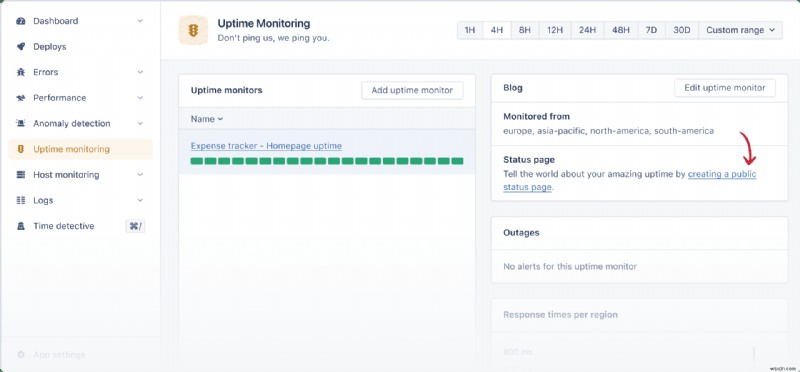Select the 12H time range
The height and width of the screenshot is (372, 800).
tap(555, 30)
